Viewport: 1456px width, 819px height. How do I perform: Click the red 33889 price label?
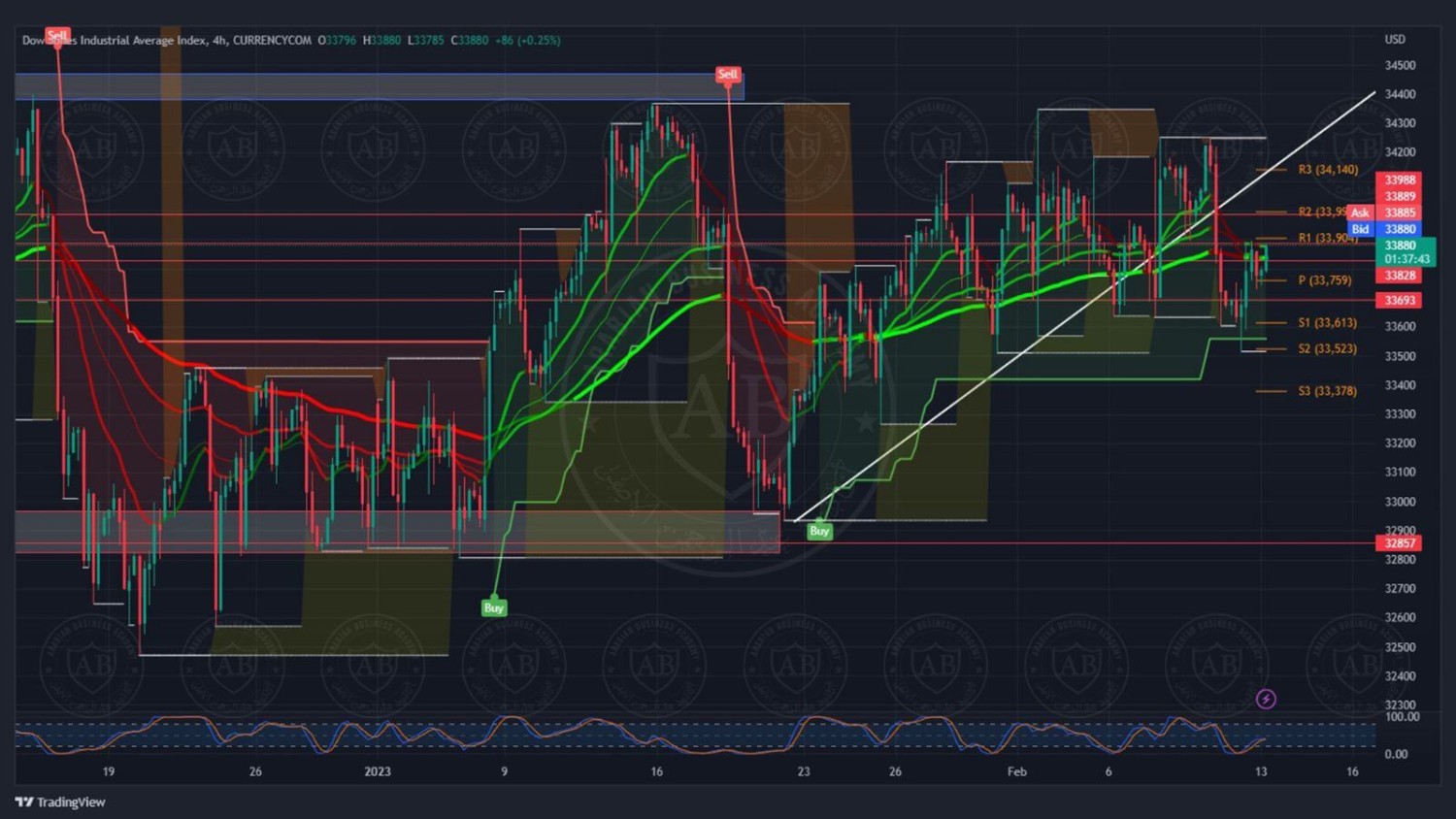click(x=1400, y=196)
